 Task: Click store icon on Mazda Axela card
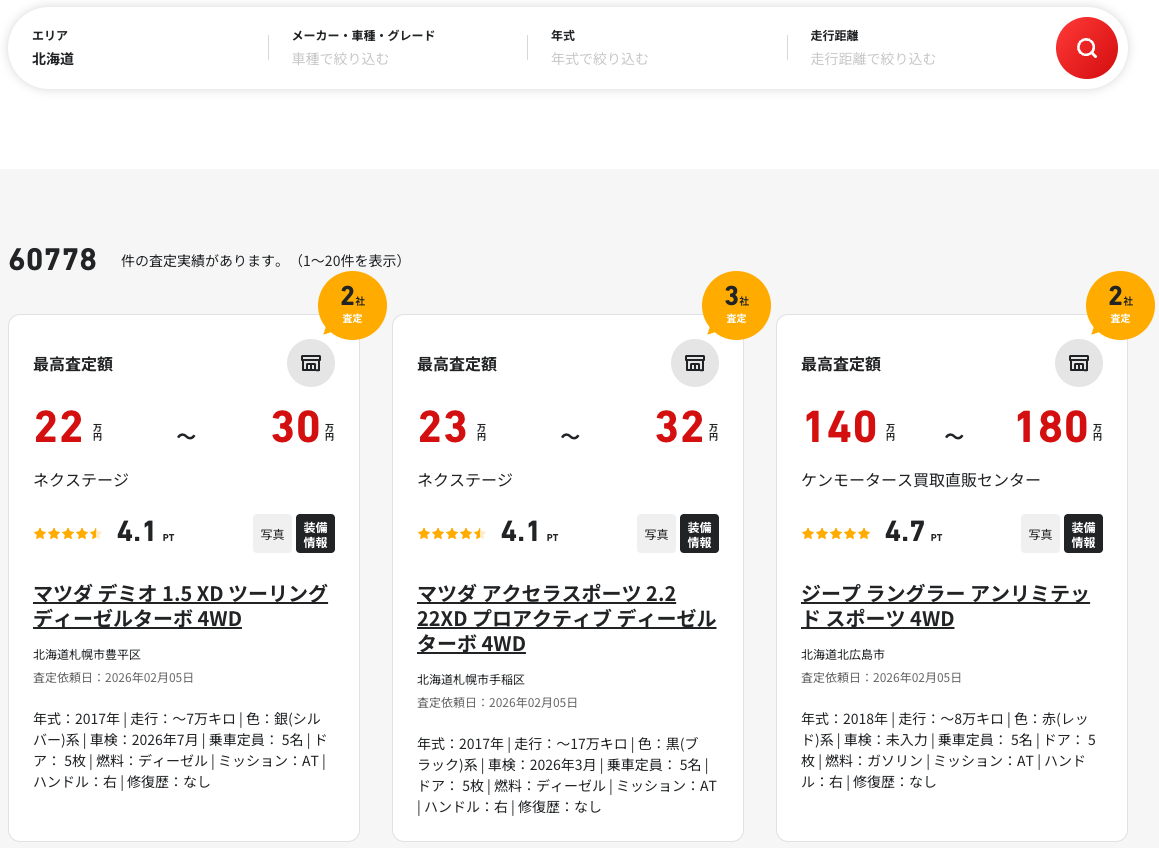(x=695, y=363)
